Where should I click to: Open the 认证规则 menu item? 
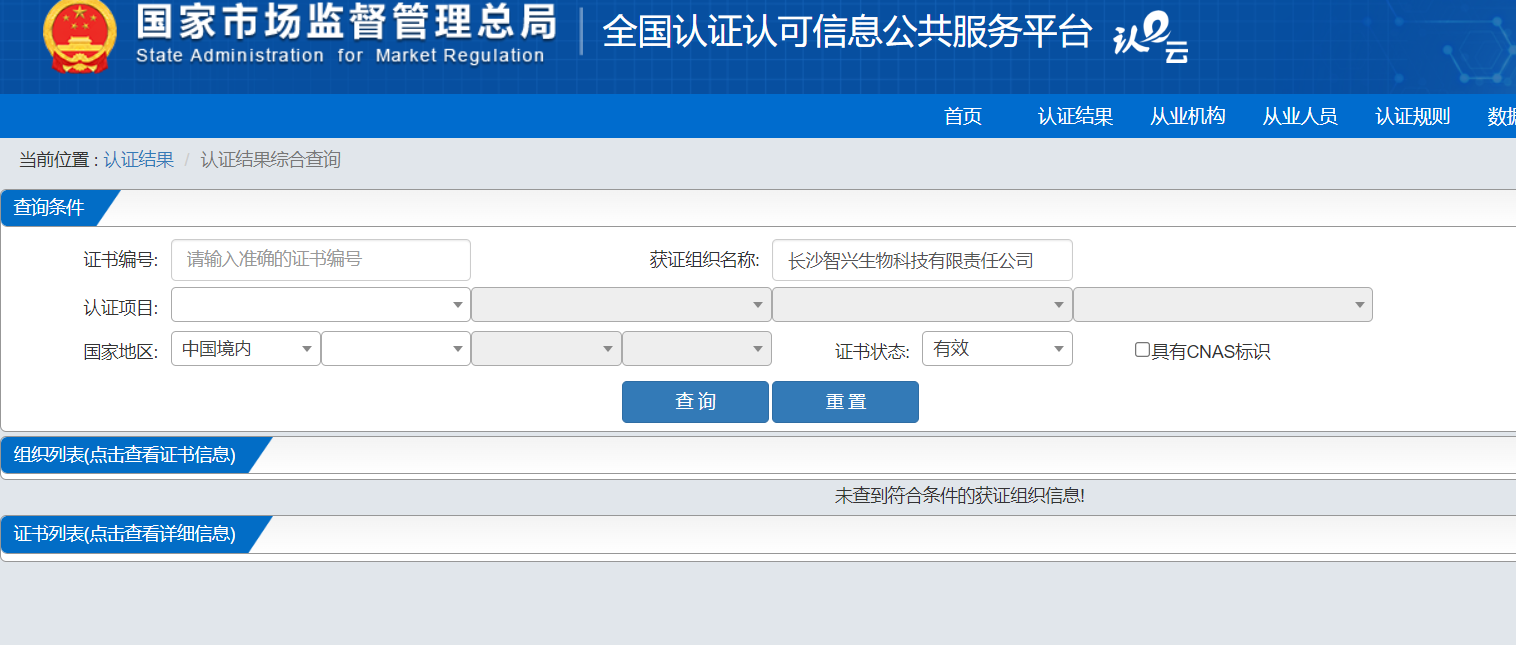pyautogui.click(x=1412, y=116)
